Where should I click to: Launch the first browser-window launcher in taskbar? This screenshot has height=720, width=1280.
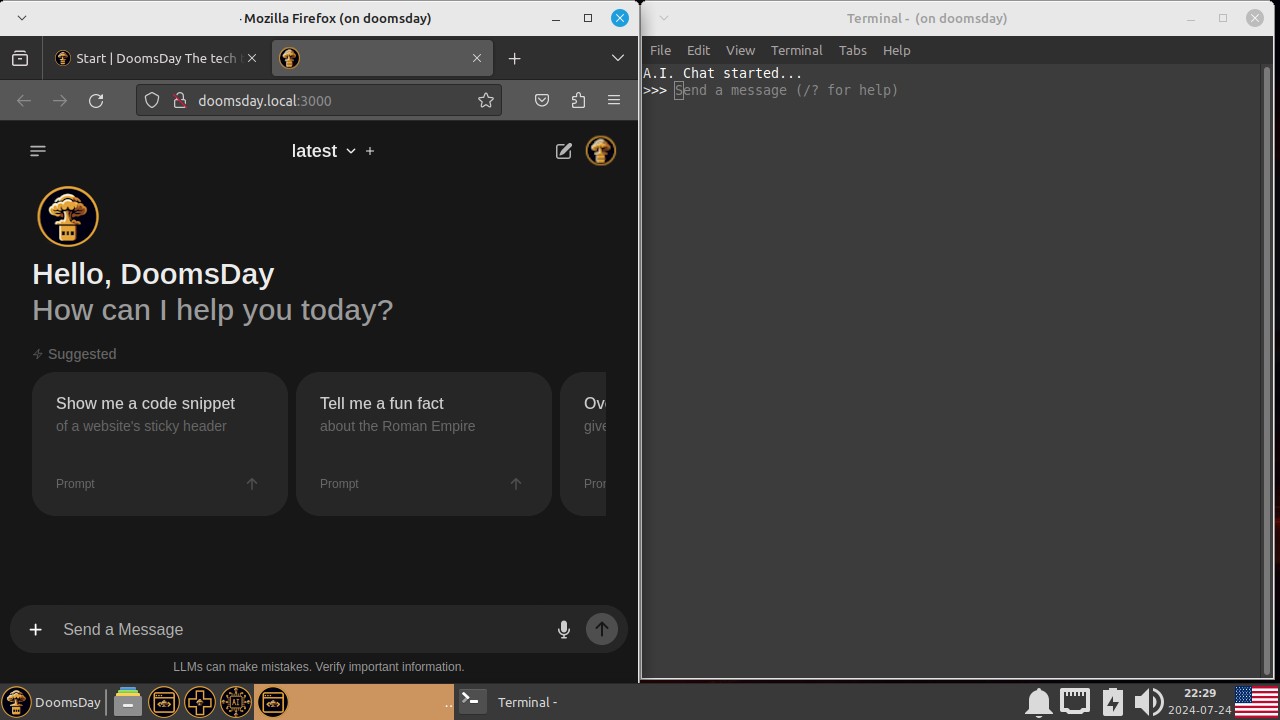[x=164, y=702]
